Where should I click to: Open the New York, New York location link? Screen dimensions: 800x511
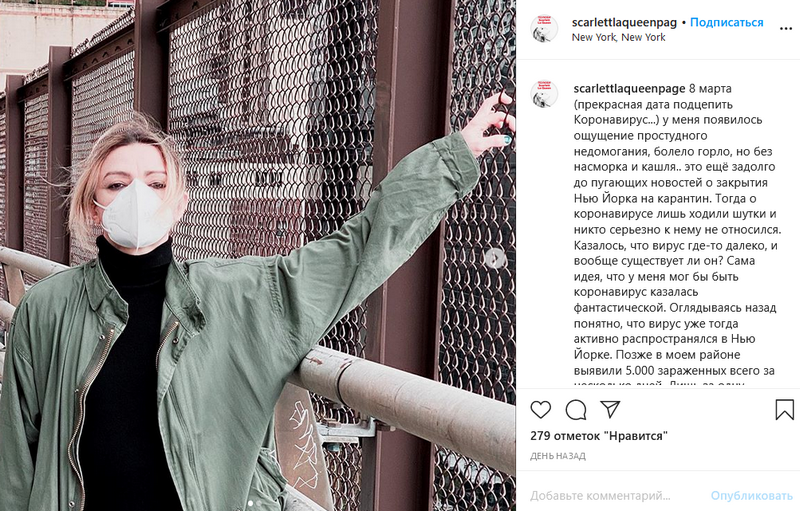(x=618, y=37)
